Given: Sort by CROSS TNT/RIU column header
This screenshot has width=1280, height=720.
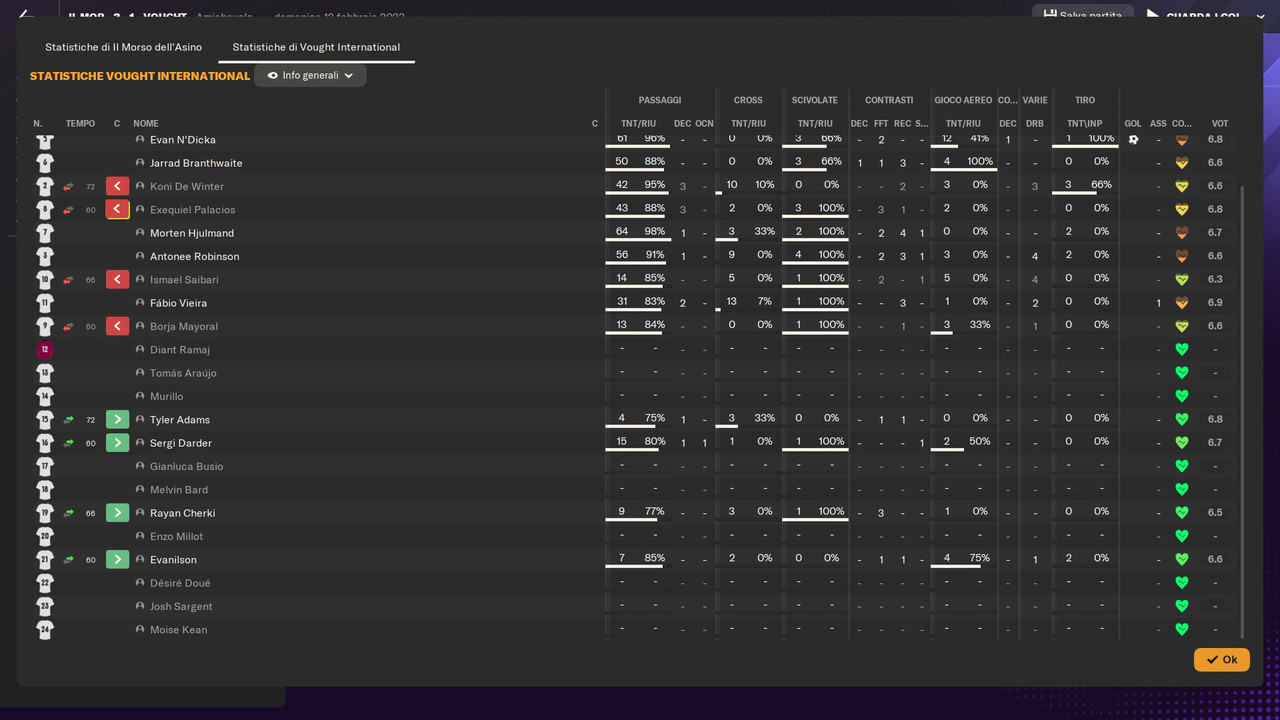Looking at the screenshot, I should [x=748, y=124].
